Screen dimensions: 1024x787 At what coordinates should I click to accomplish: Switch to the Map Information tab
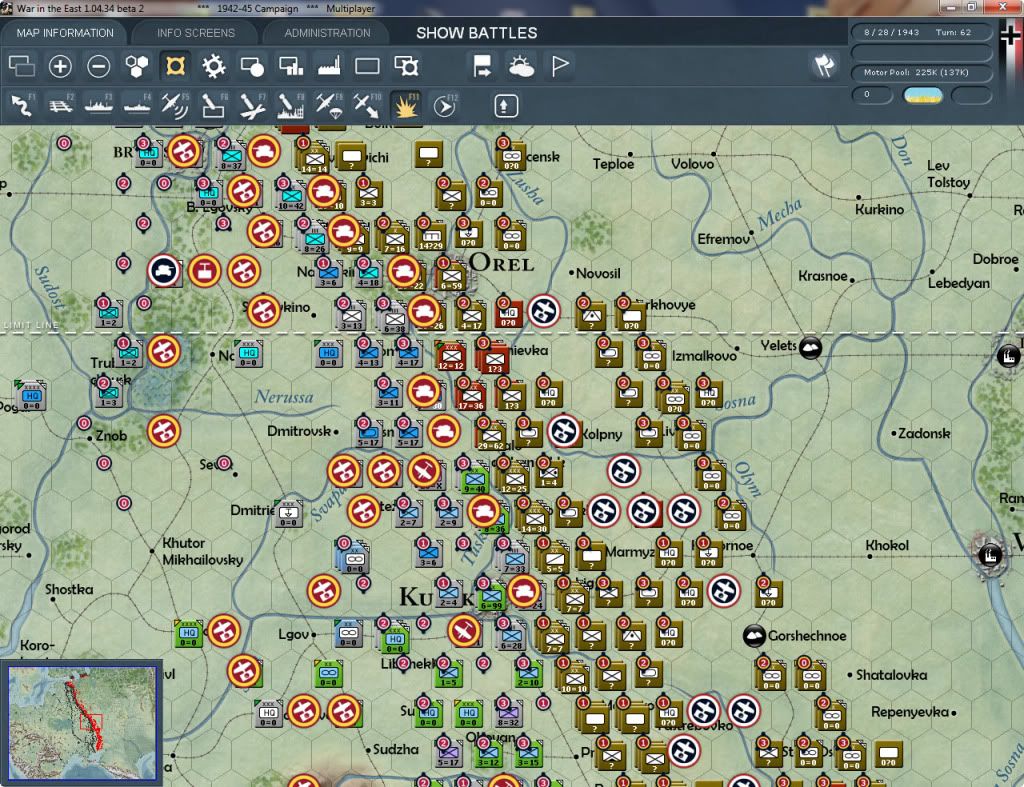(x=65, y=33)
